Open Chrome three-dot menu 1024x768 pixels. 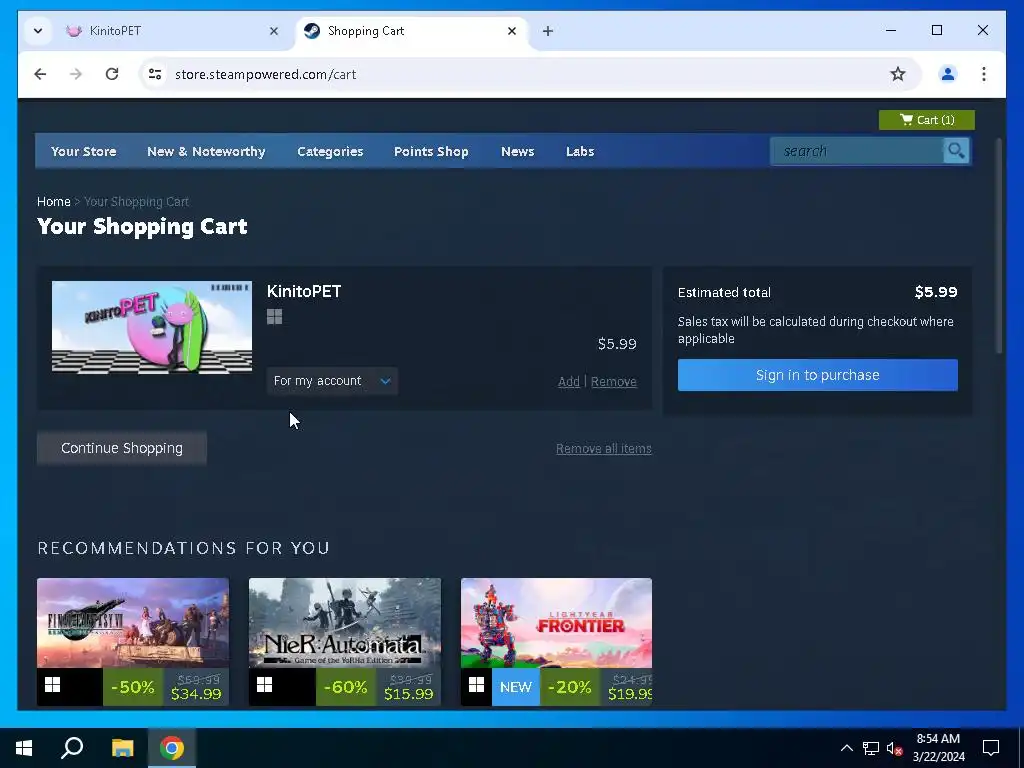[x=984, y=74]
